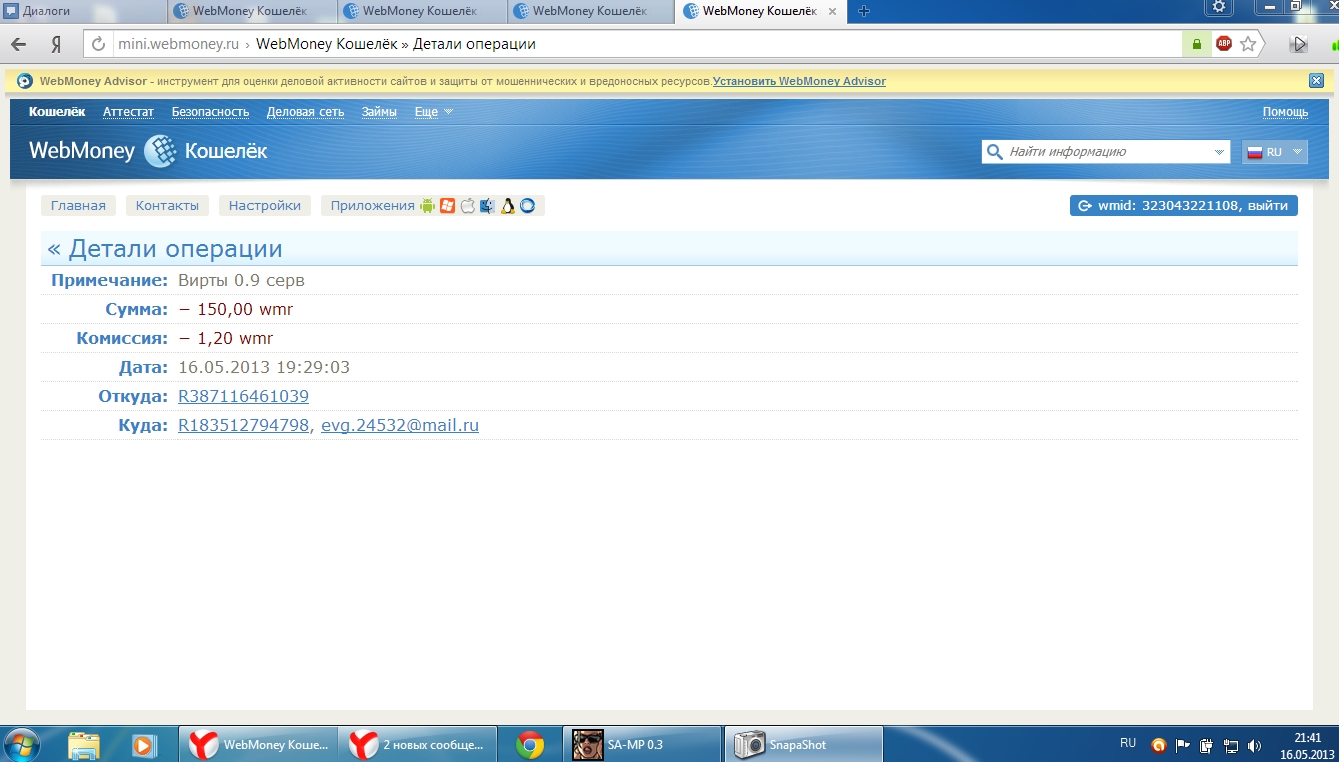This screenshot has height=762, width=1339.
Task: Click the play arrow button beside address bar
Action: [1299, 44]
